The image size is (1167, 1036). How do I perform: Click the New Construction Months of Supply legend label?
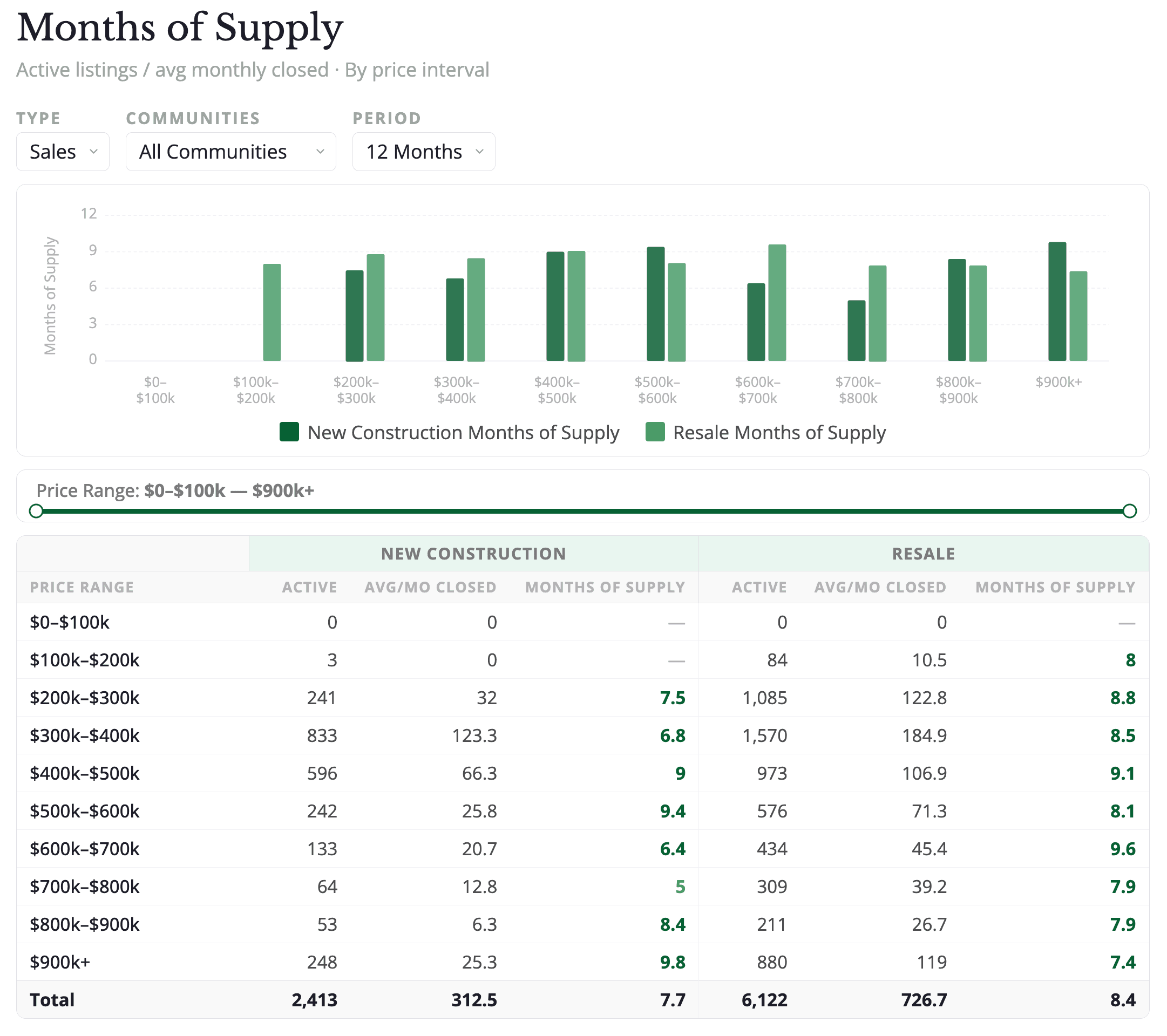coord(463,433)
